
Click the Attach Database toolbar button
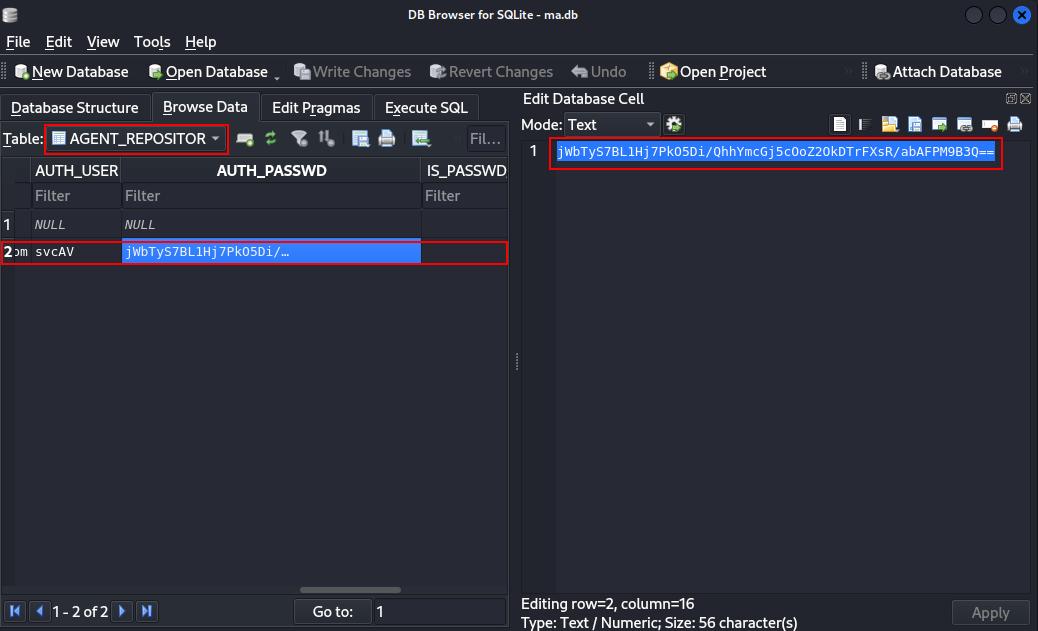tap(937, 72)
